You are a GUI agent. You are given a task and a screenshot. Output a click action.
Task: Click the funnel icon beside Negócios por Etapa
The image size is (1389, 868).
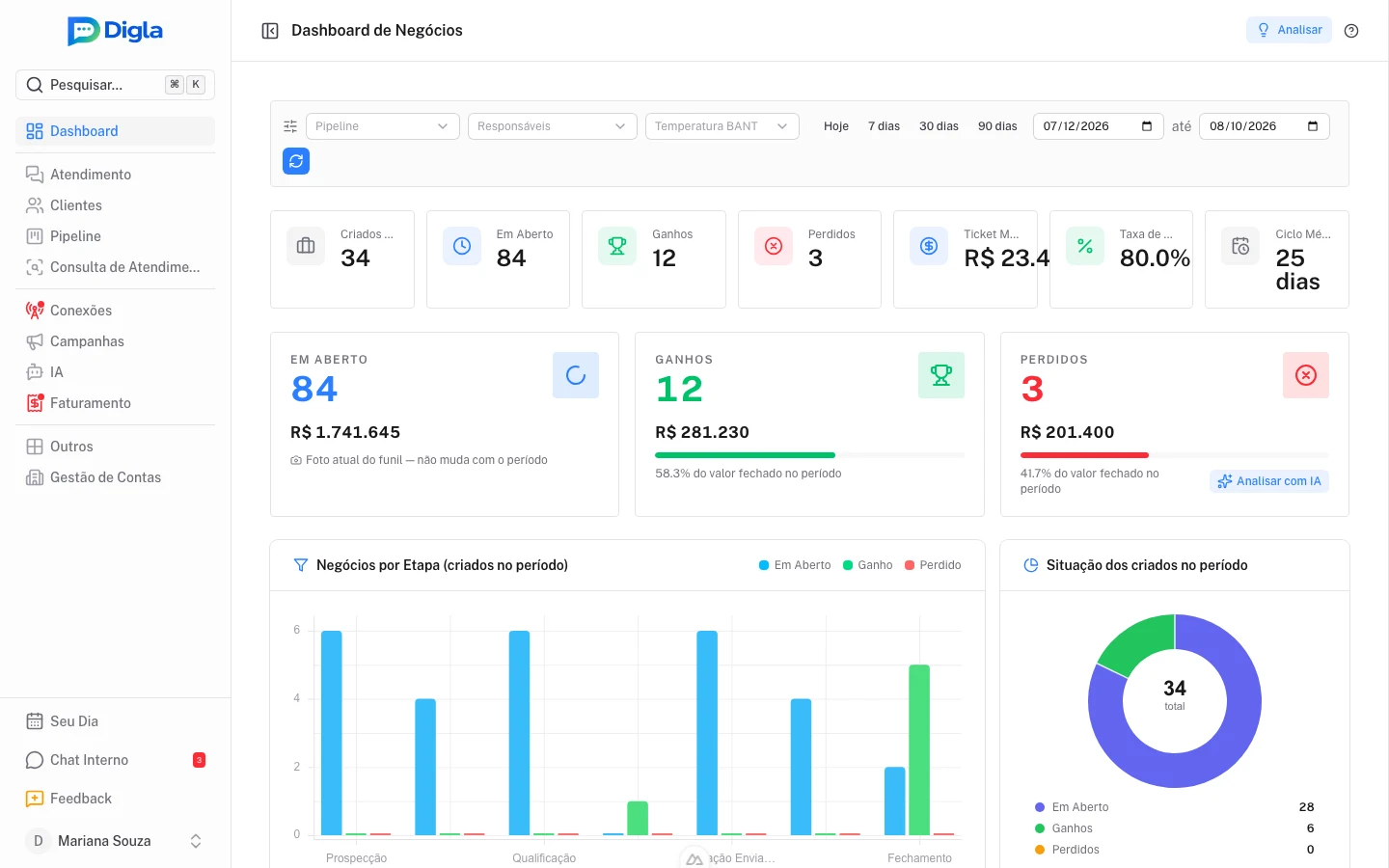pyautogui.click(x=300, y=565)
